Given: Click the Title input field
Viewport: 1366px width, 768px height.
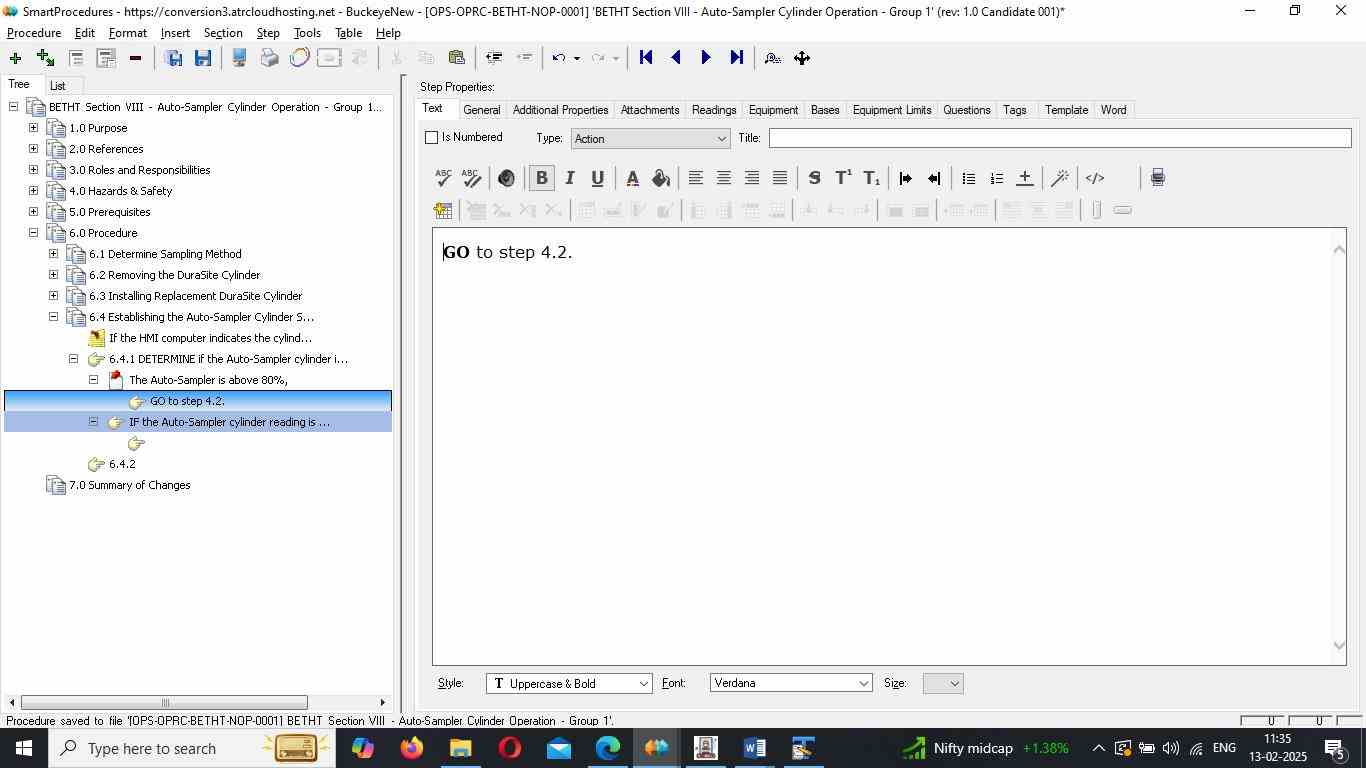Looking at the screenshot, I should coord(1060,138).
